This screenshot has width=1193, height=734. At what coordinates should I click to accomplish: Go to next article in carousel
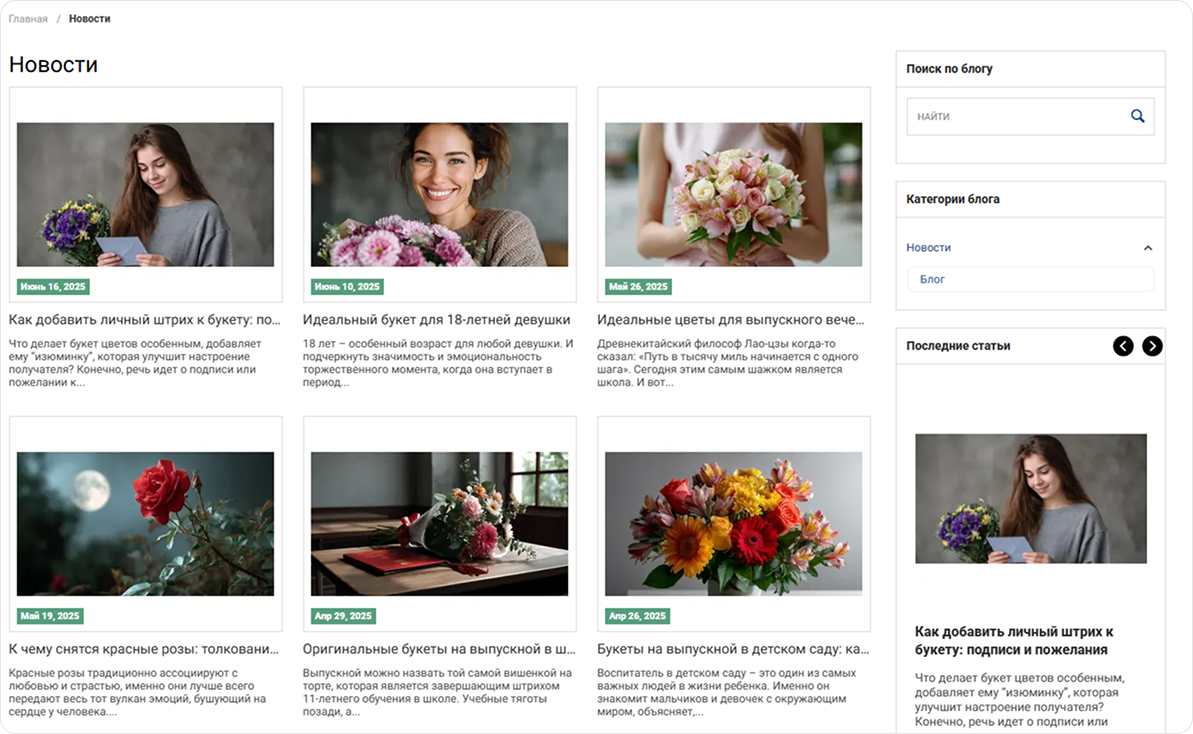1152,346
